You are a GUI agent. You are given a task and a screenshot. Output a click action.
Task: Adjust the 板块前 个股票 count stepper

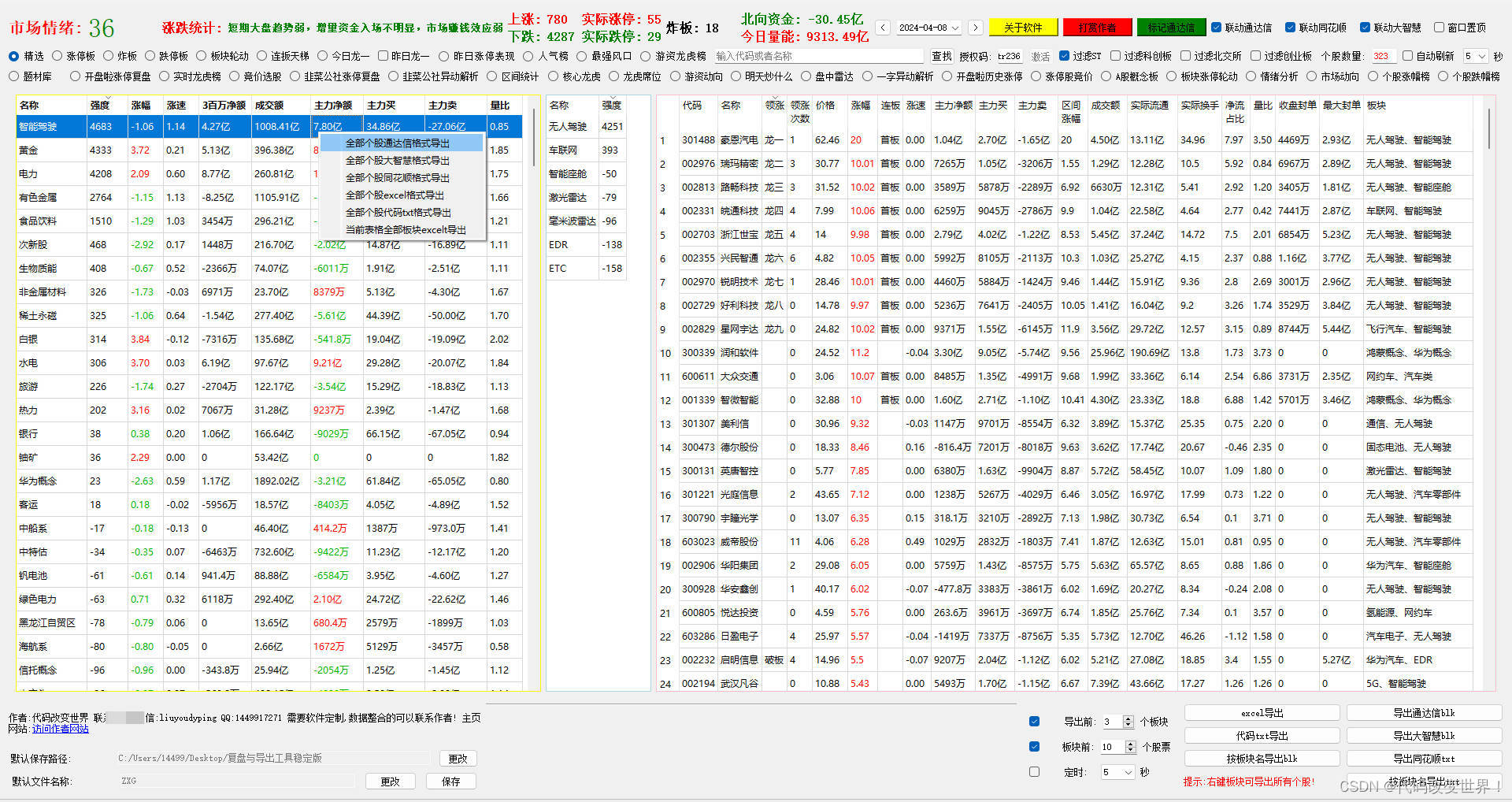point(1131,747)
